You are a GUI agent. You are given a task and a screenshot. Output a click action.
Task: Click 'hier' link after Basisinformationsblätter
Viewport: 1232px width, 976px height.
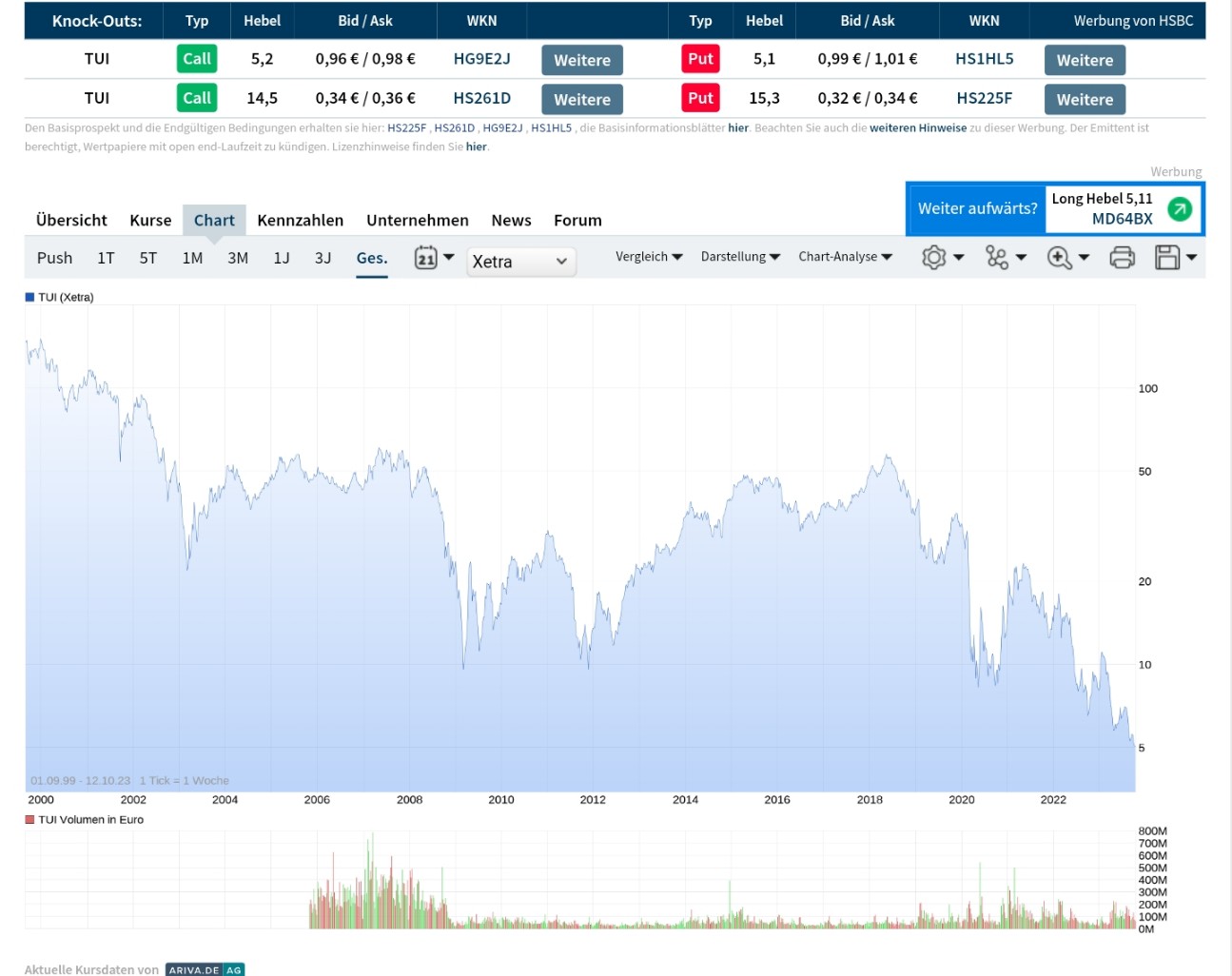tap(738, 128)
